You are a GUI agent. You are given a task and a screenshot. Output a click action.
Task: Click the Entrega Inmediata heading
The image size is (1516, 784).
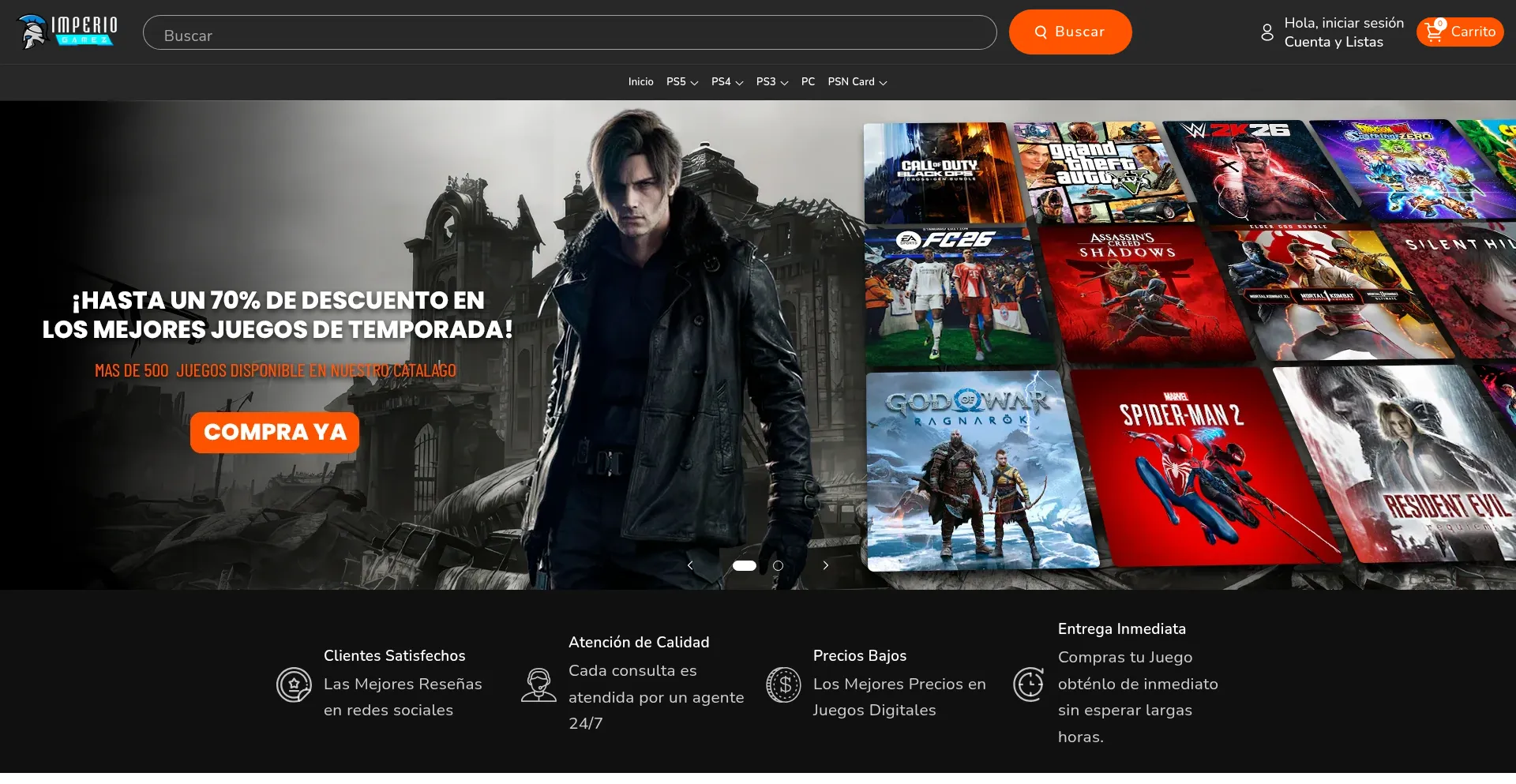click(1122, 629)
